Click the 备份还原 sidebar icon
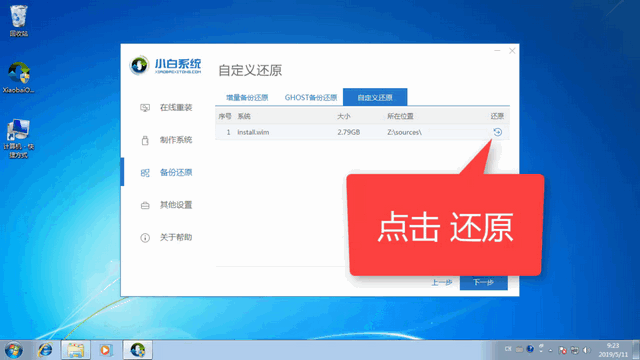 145,173
